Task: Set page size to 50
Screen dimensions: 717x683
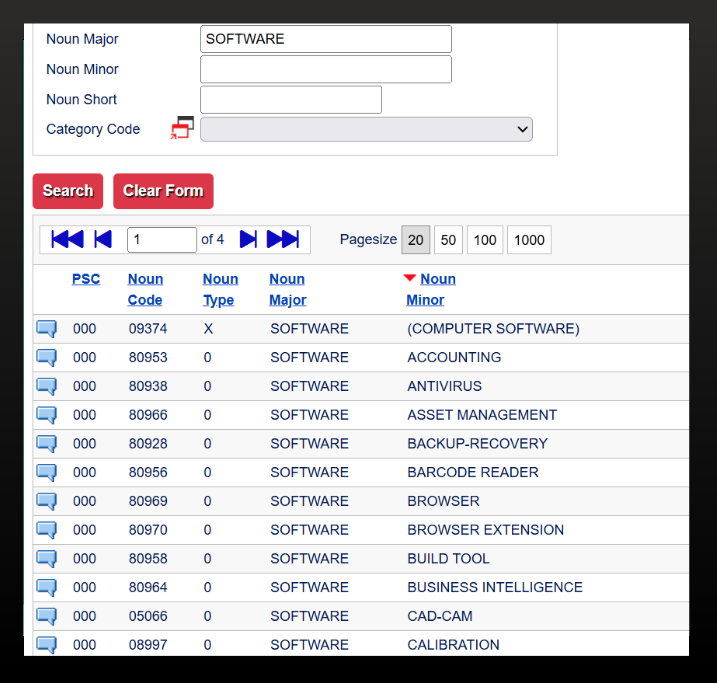Action: (x=448, y=240)
